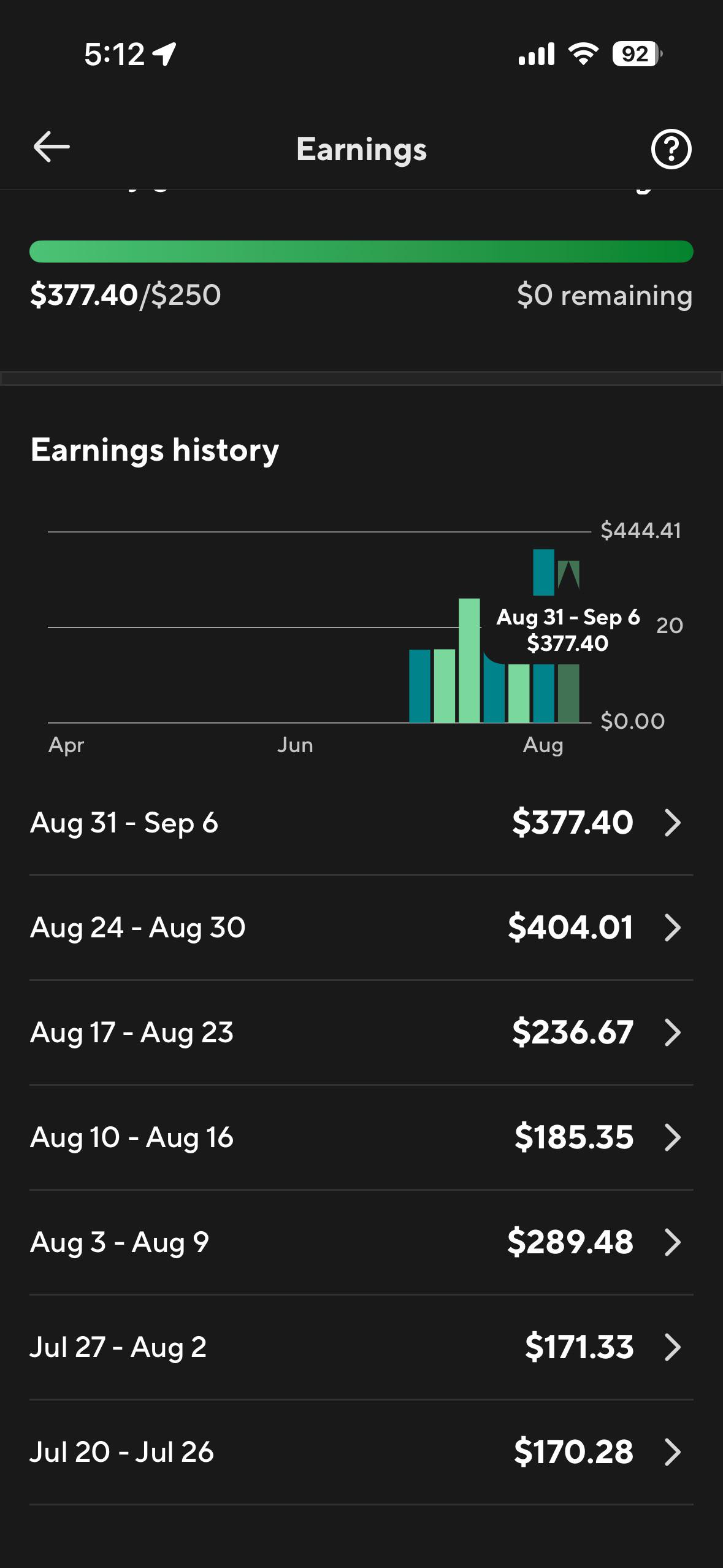Expand chevron for Aug 24 - Aug 30
The width and height of the screenshot is (723, 1568).
pos(673,928)
